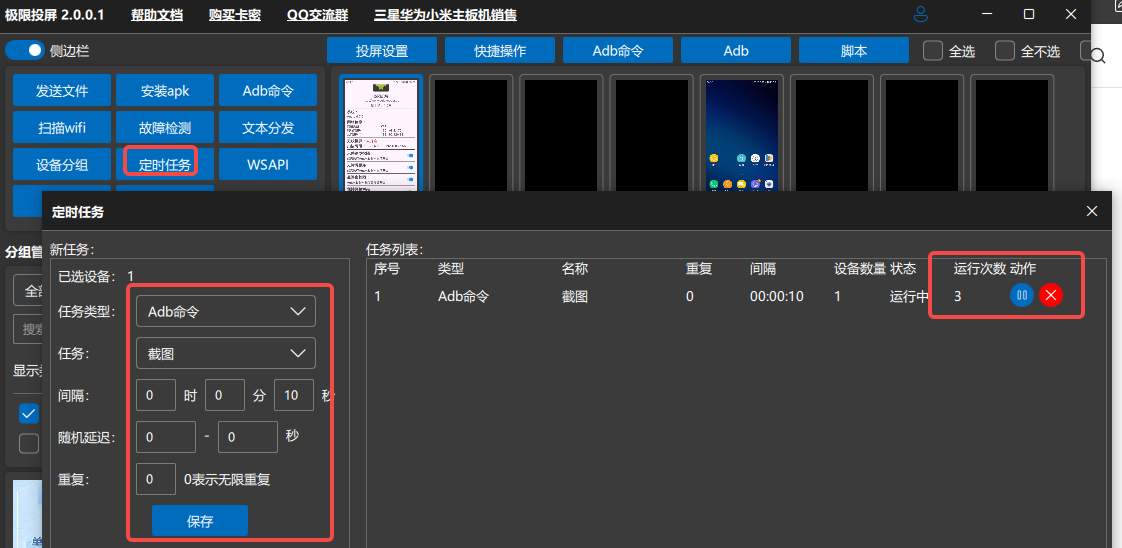Switch to the 脚本 tab

tap(854, 51)
